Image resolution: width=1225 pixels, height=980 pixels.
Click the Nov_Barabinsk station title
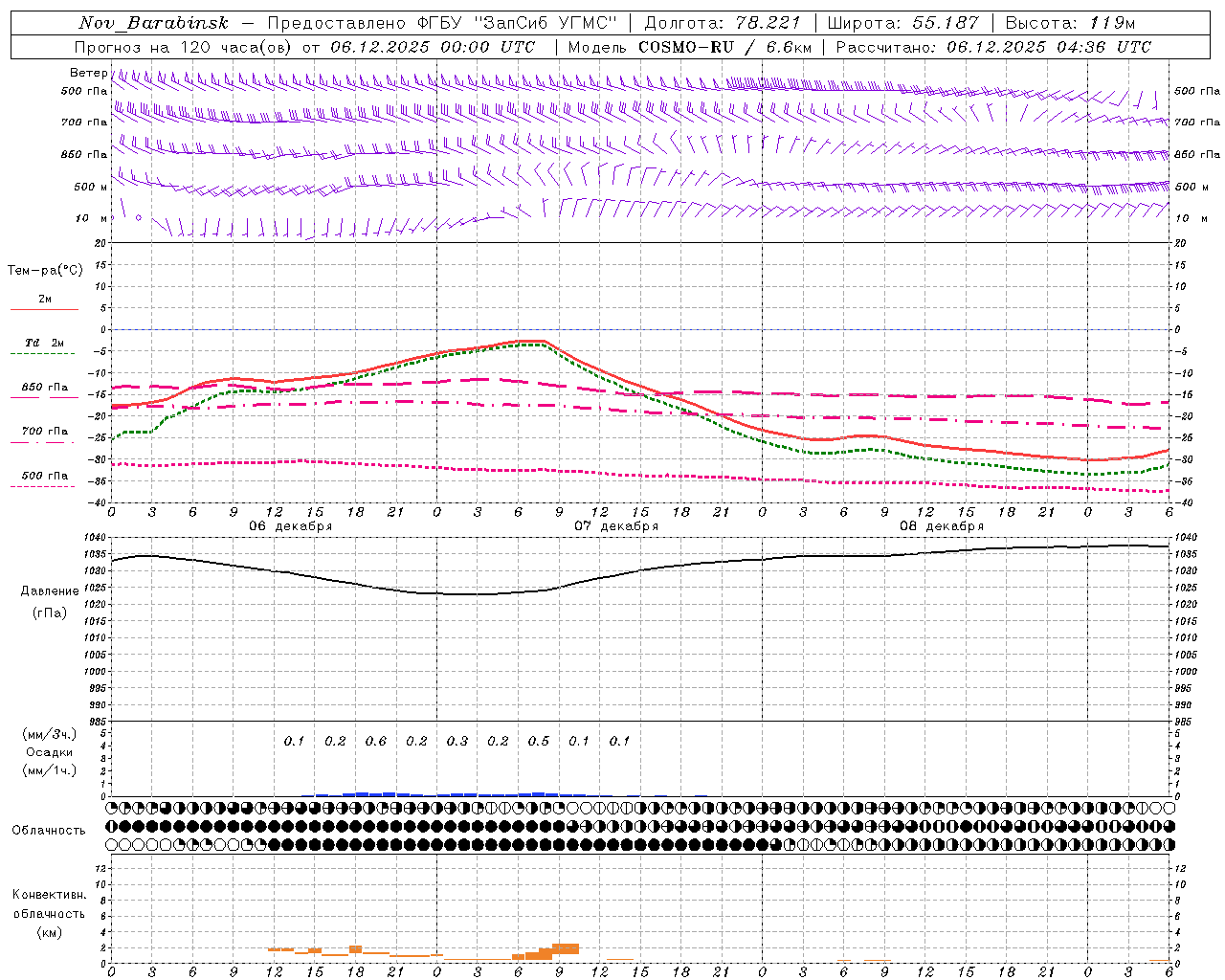point(153,23)
